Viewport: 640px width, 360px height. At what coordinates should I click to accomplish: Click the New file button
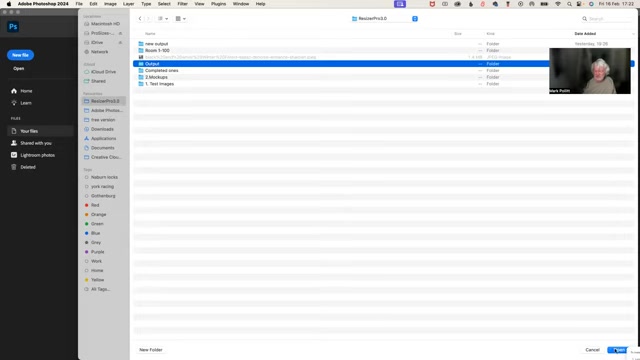pos(20,55)
